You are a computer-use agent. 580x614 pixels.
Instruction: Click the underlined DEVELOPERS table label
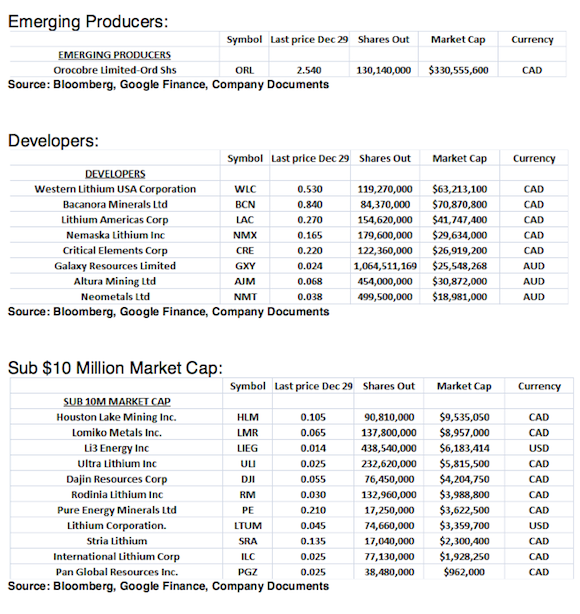pos(115,174)
